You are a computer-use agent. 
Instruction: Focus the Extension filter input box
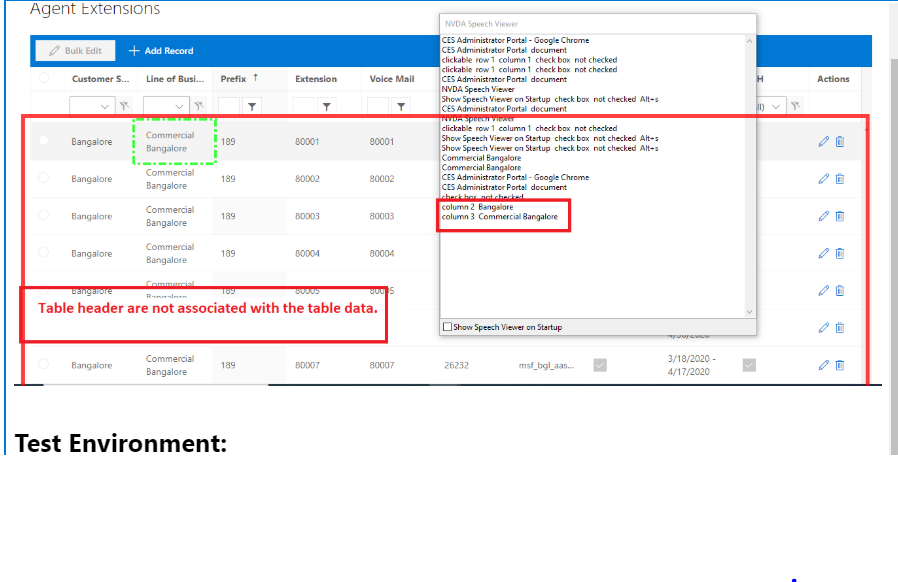point(304,107)
